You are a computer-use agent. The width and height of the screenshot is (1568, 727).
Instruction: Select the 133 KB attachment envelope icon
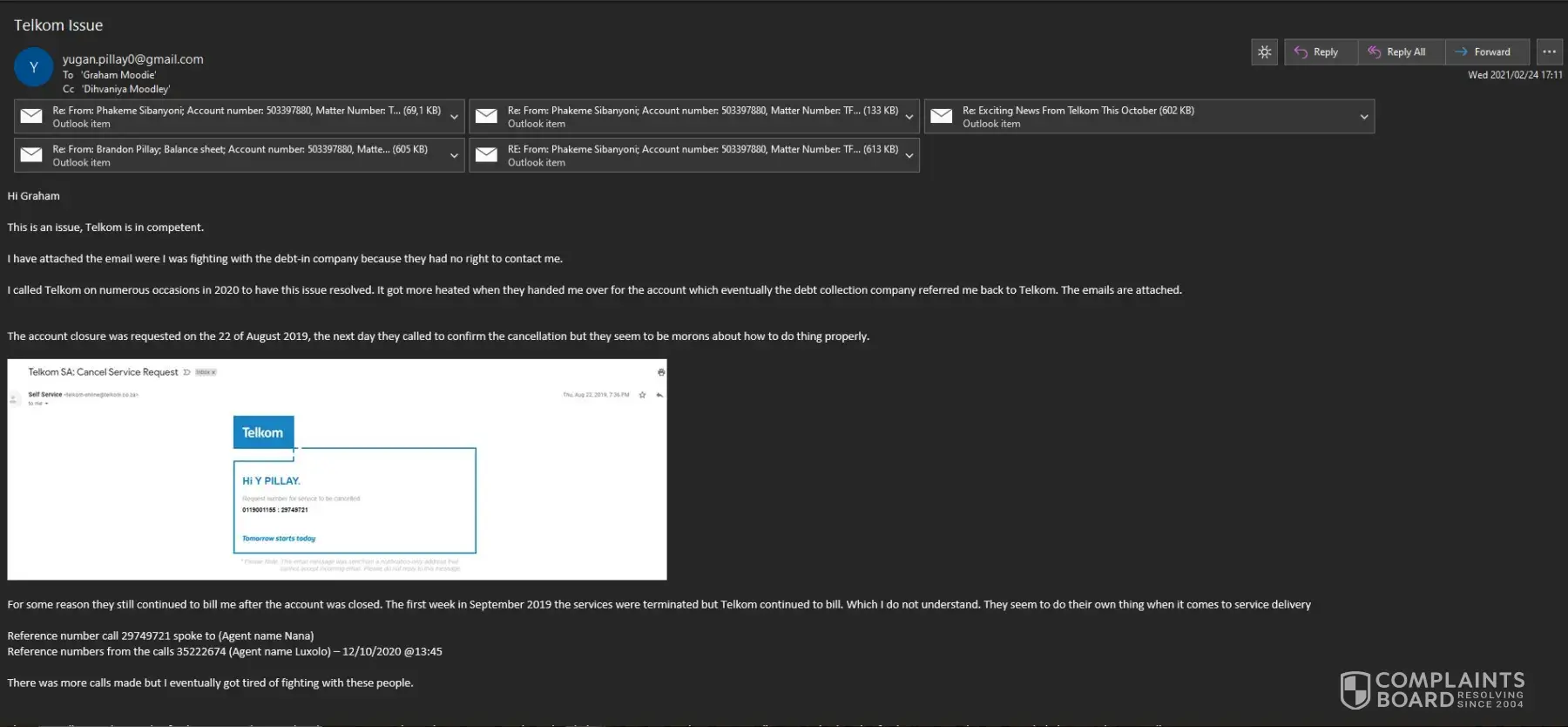pos(487,116)
